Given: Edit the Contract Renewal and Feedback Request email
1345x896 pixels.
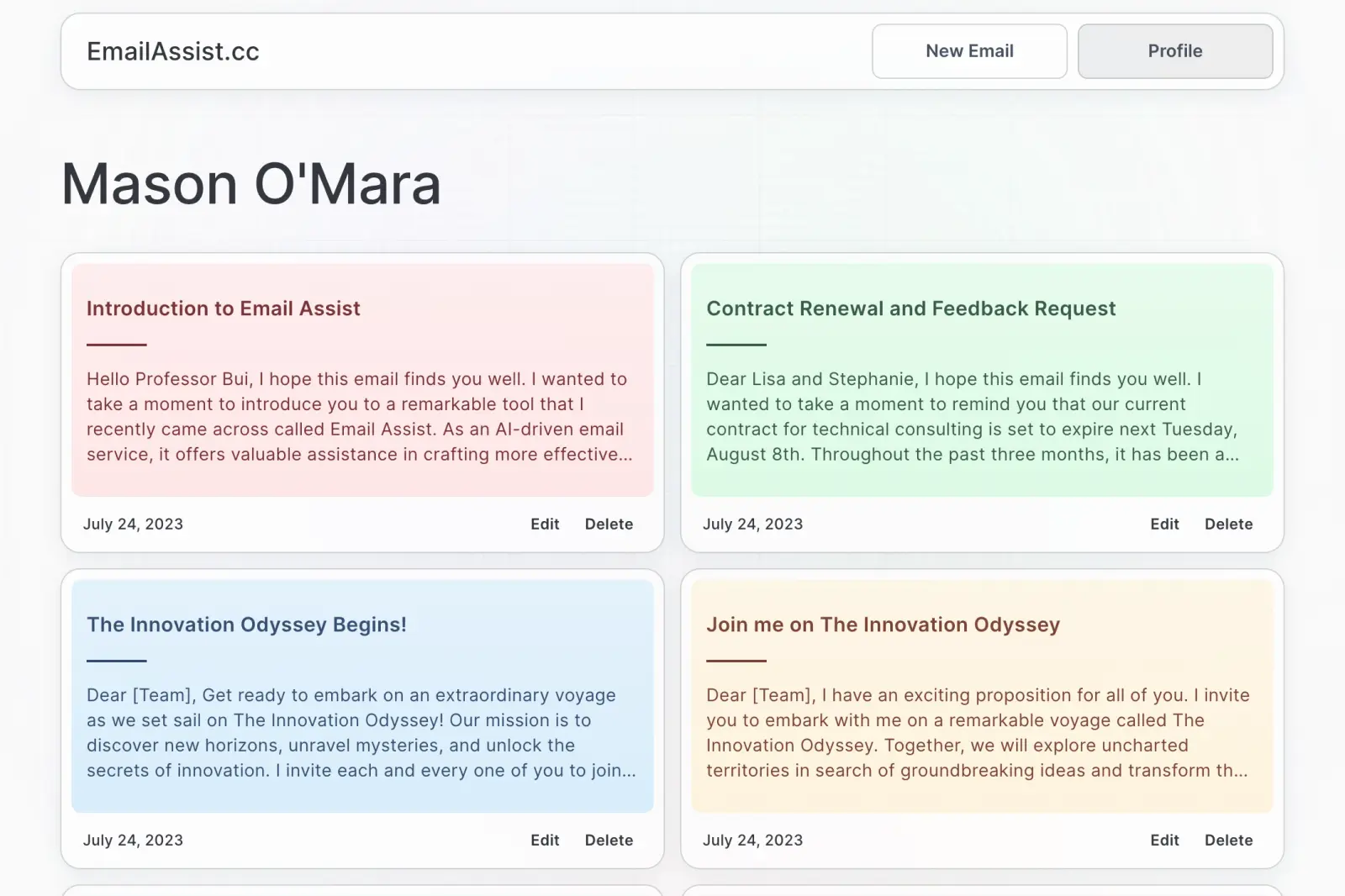Looking at the screenshot, I should click(x=1164, y=524).
